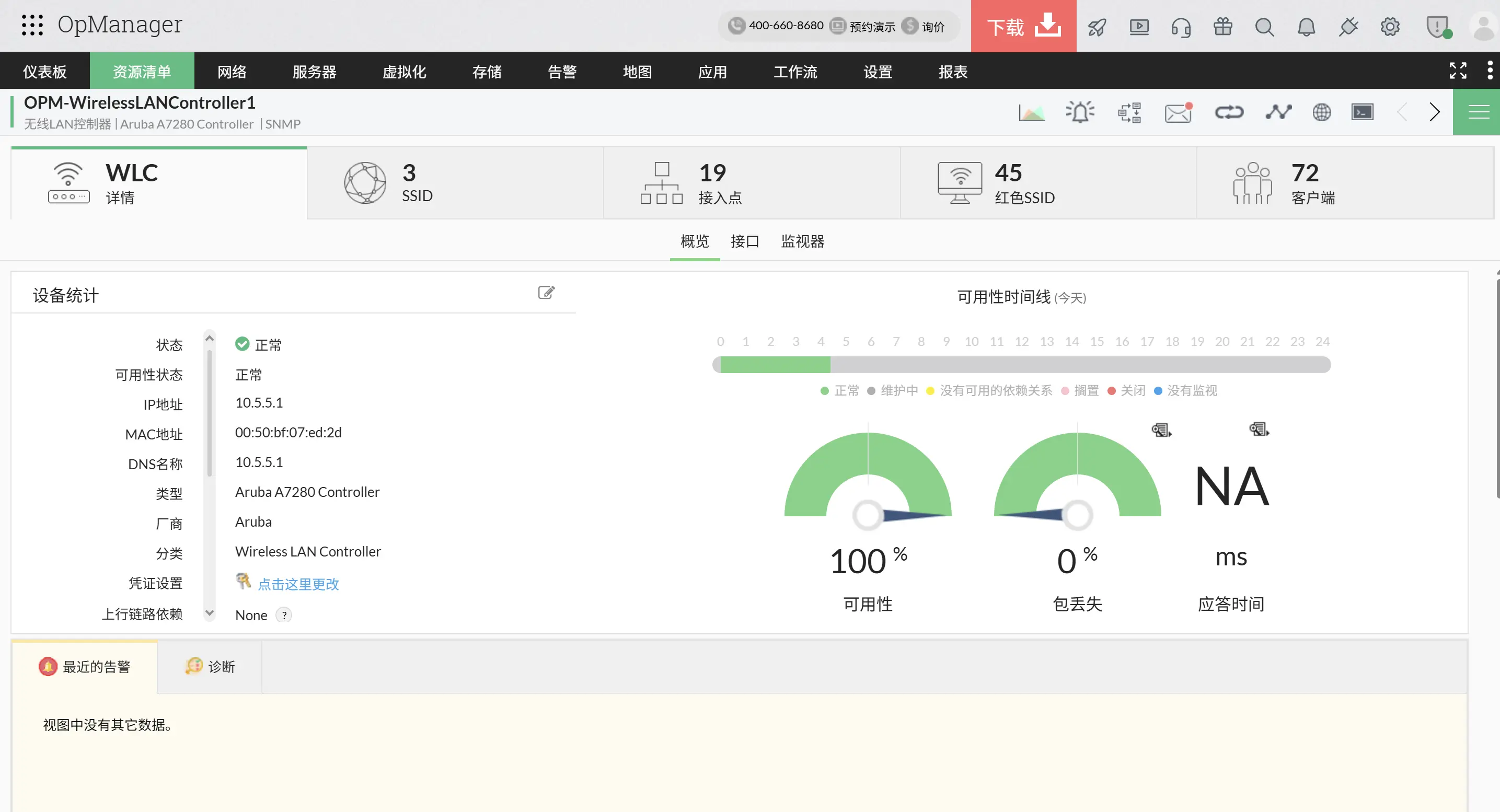Click the alarms bell icon for the controller
Image resolution: width=1500 pixels, height=812 pixels.
(x=1080, y=112)
